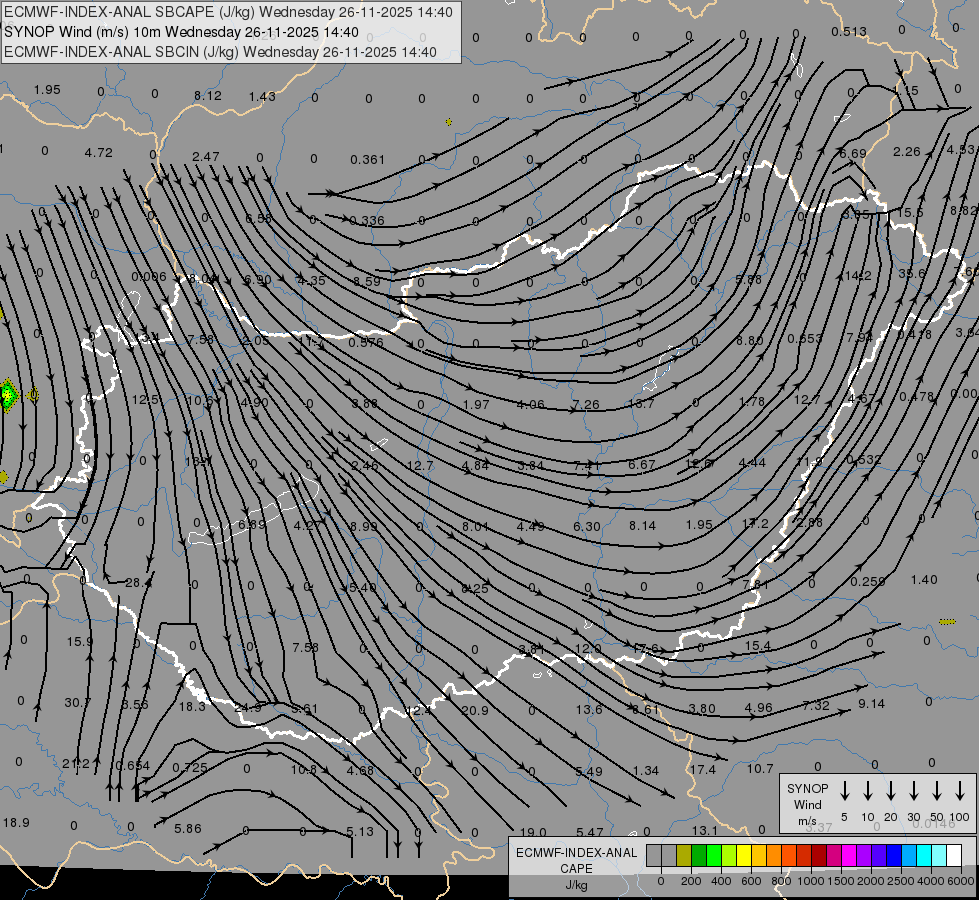Click the map value 30.7
Viewport: 979px width, 900px height.
(x=77, y=703)
